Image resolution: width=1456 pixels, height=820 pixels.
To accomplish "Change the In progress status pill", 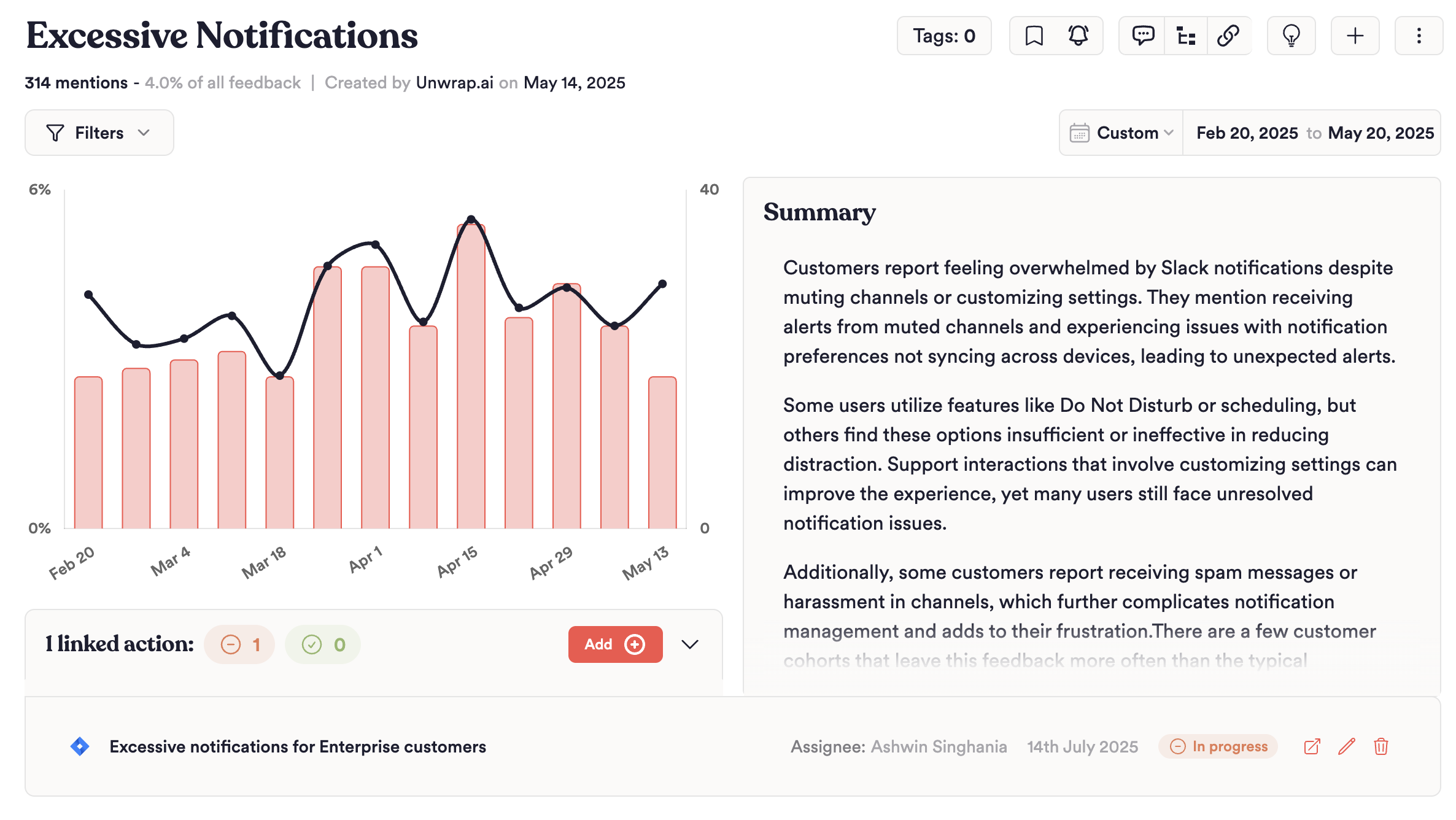I will coord(1217,746).
